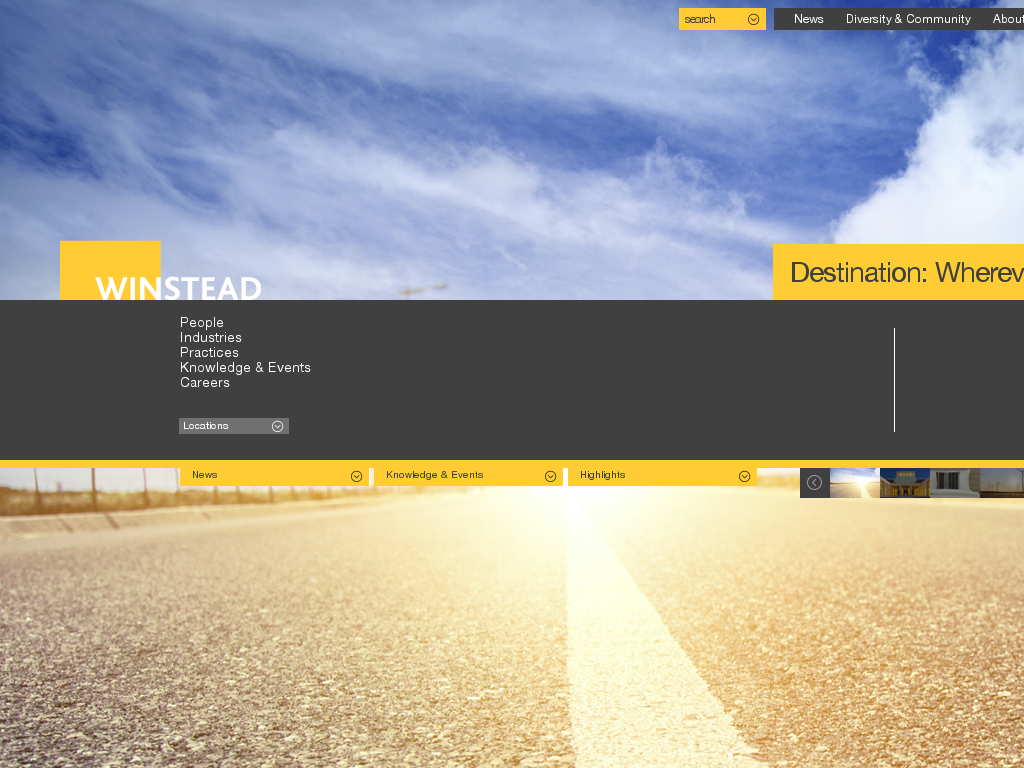1024x768 pixels.
Task: Click the chevron icon on Knowledge & Events panel
Action: point(551,477)
